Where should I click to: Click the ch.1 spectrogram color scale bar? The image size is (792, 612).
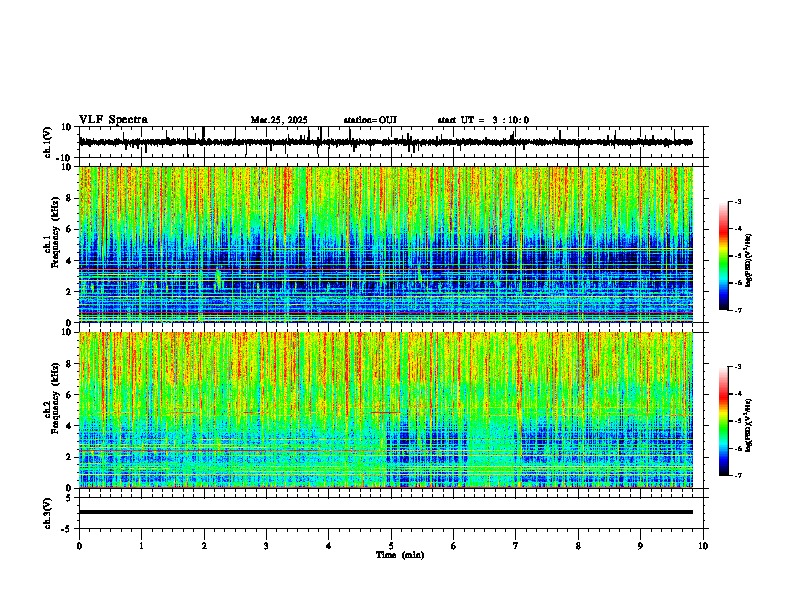click(x=723, y=256)
